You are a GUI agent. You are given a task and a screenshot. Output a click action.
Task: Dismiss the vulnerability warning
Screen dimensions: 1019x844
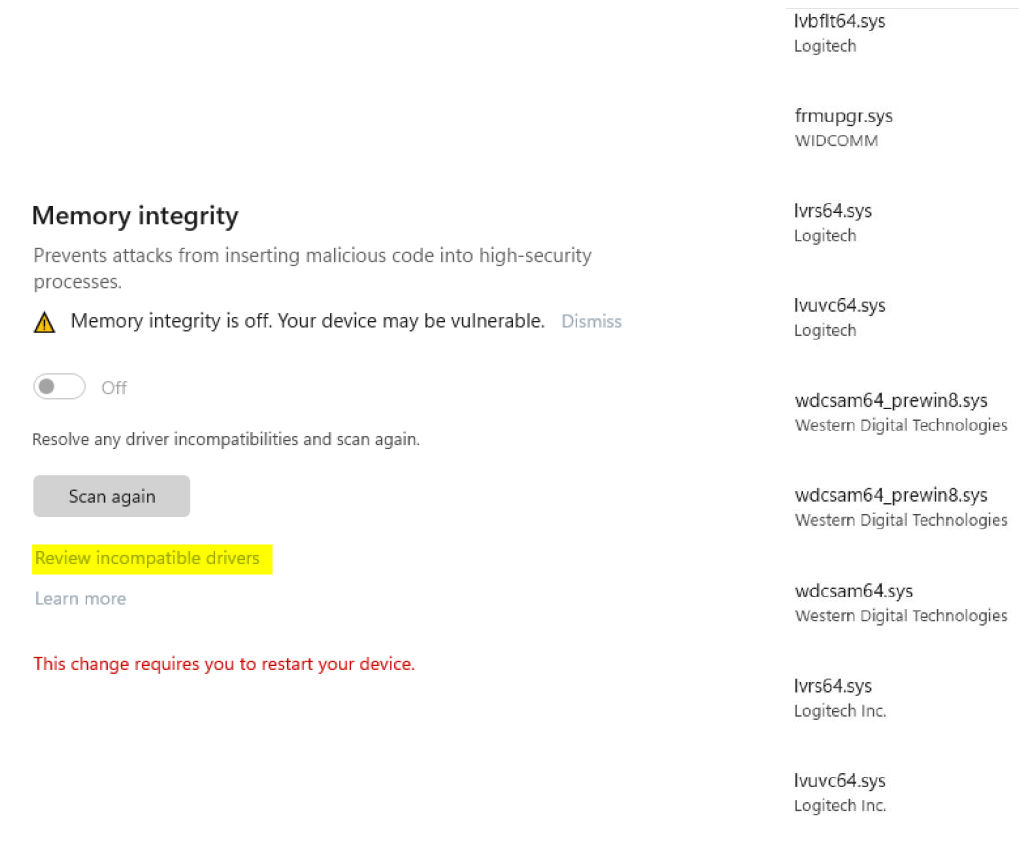coord(591,321)
